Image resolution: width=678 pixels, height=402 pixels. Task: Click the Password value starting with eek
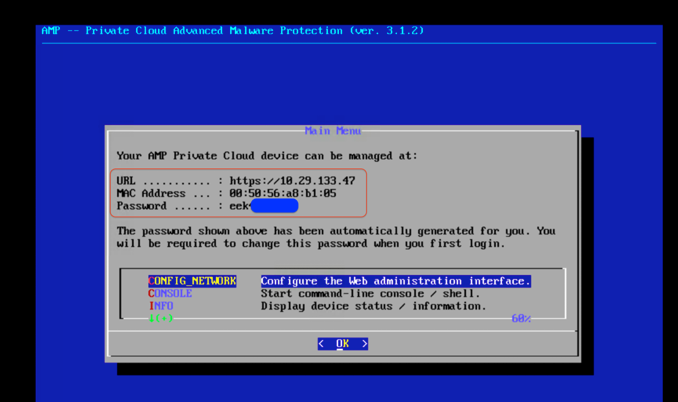tap(264, 206)
